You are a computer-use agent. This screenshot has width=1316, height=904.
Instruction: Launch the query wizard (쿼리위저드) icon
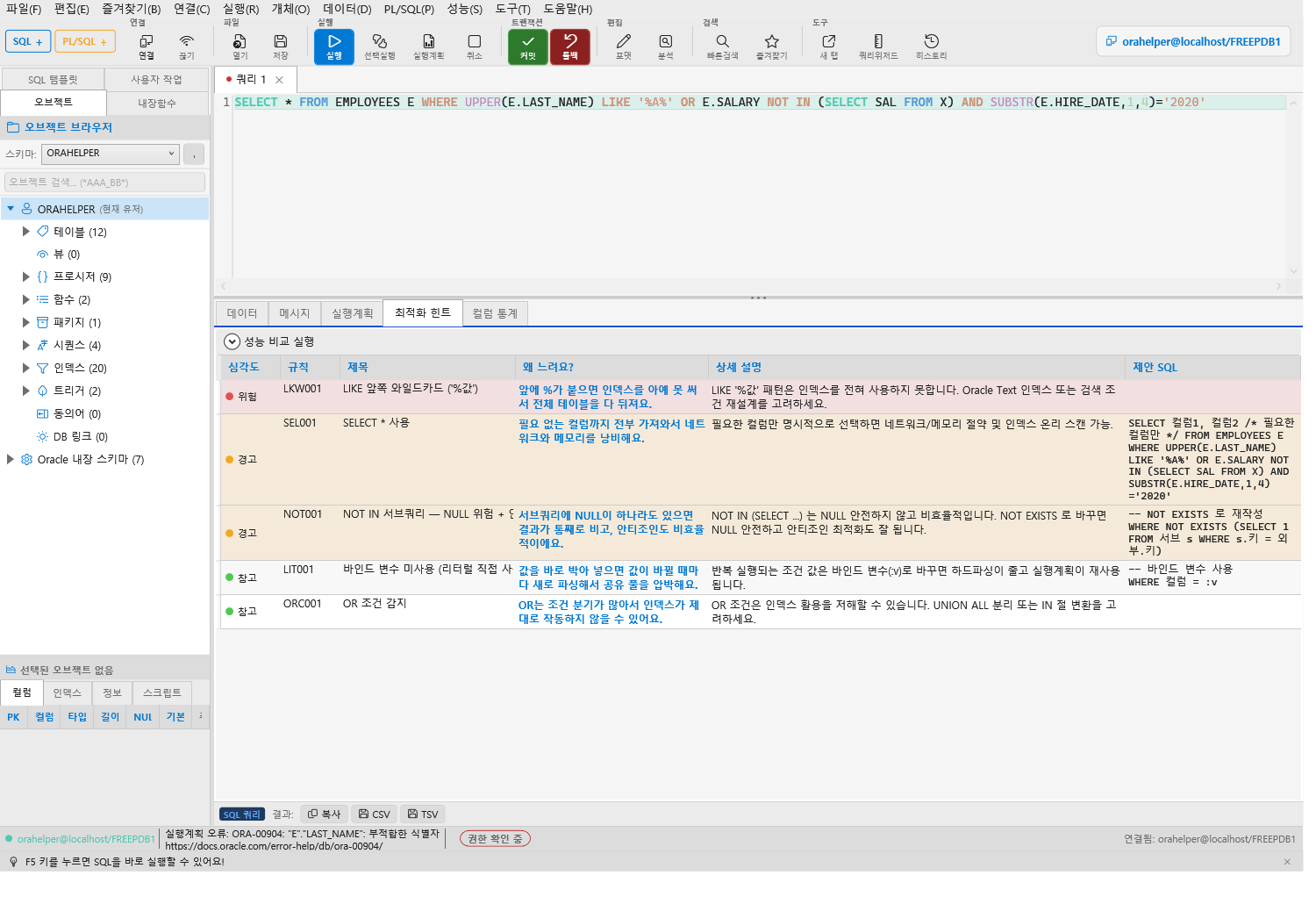tap(878, 46)
